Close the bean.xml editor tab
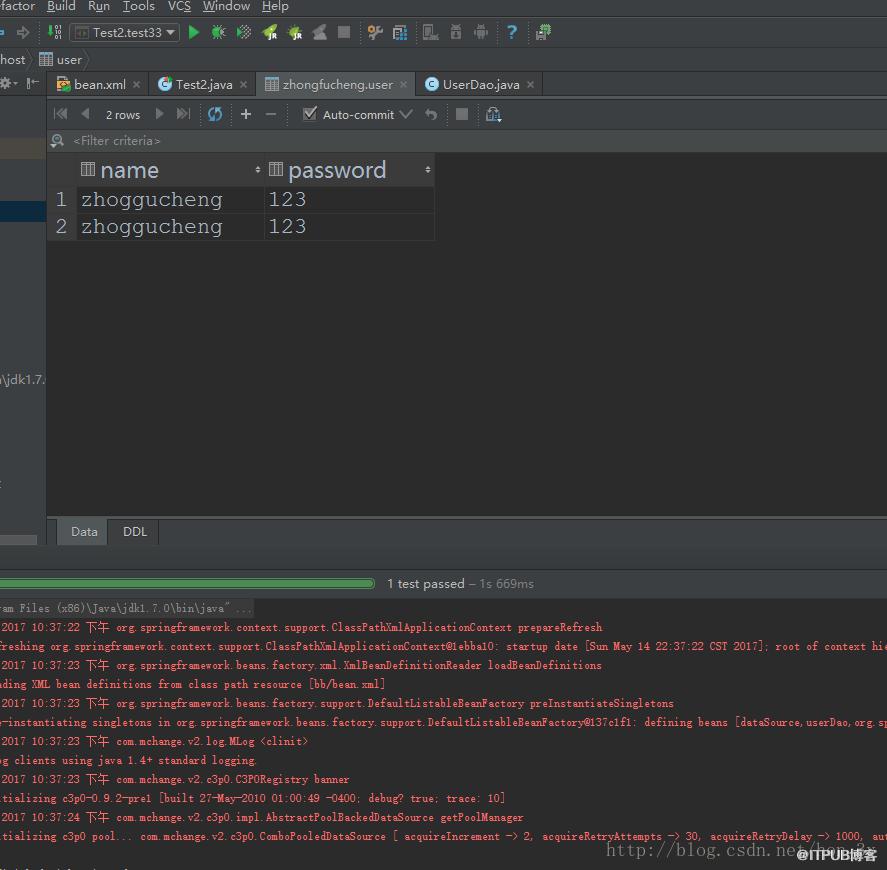The height and width of the screenshot is (870, 887). (136, 84)
